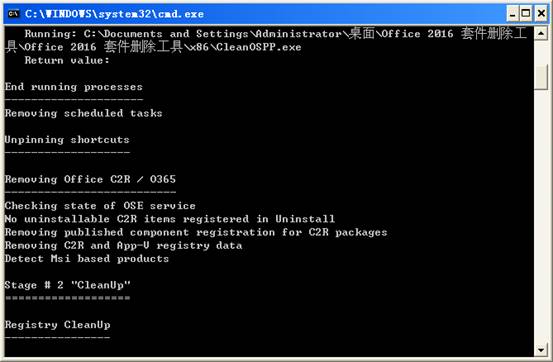Screen dimensions: 553x362
Task: Click the 'Return value:' line
Action: click(67, 60)
